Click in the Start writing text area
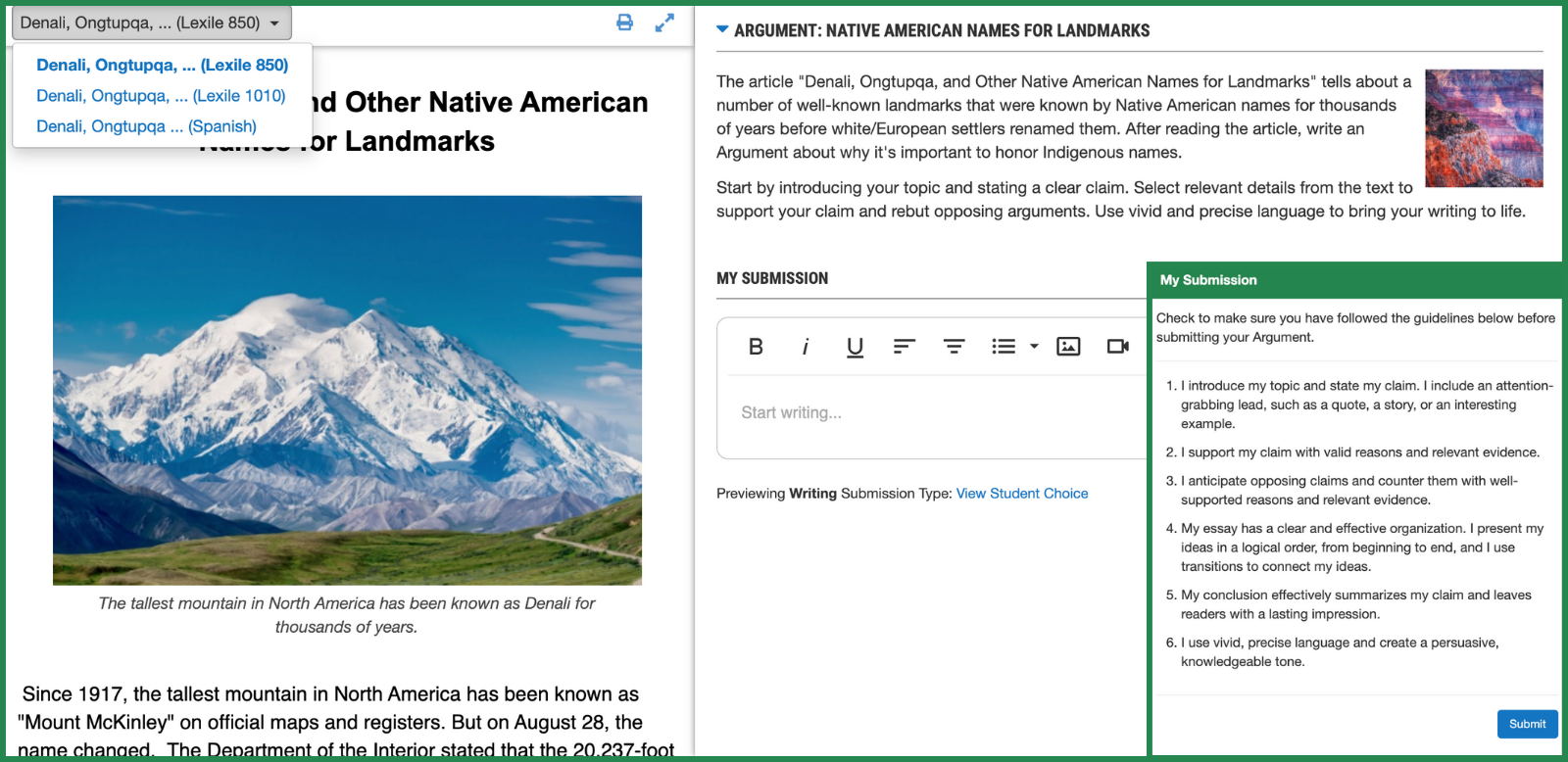 931,413
